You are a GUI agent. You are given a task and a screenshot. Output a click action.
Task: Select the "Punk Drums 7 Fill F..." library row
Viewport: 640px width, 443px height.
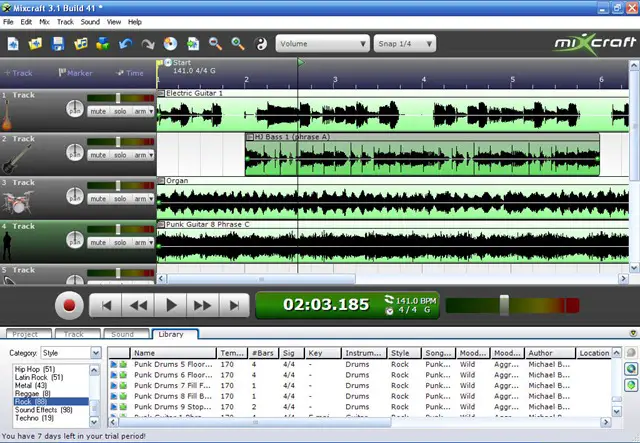click(x=359, y=385)
